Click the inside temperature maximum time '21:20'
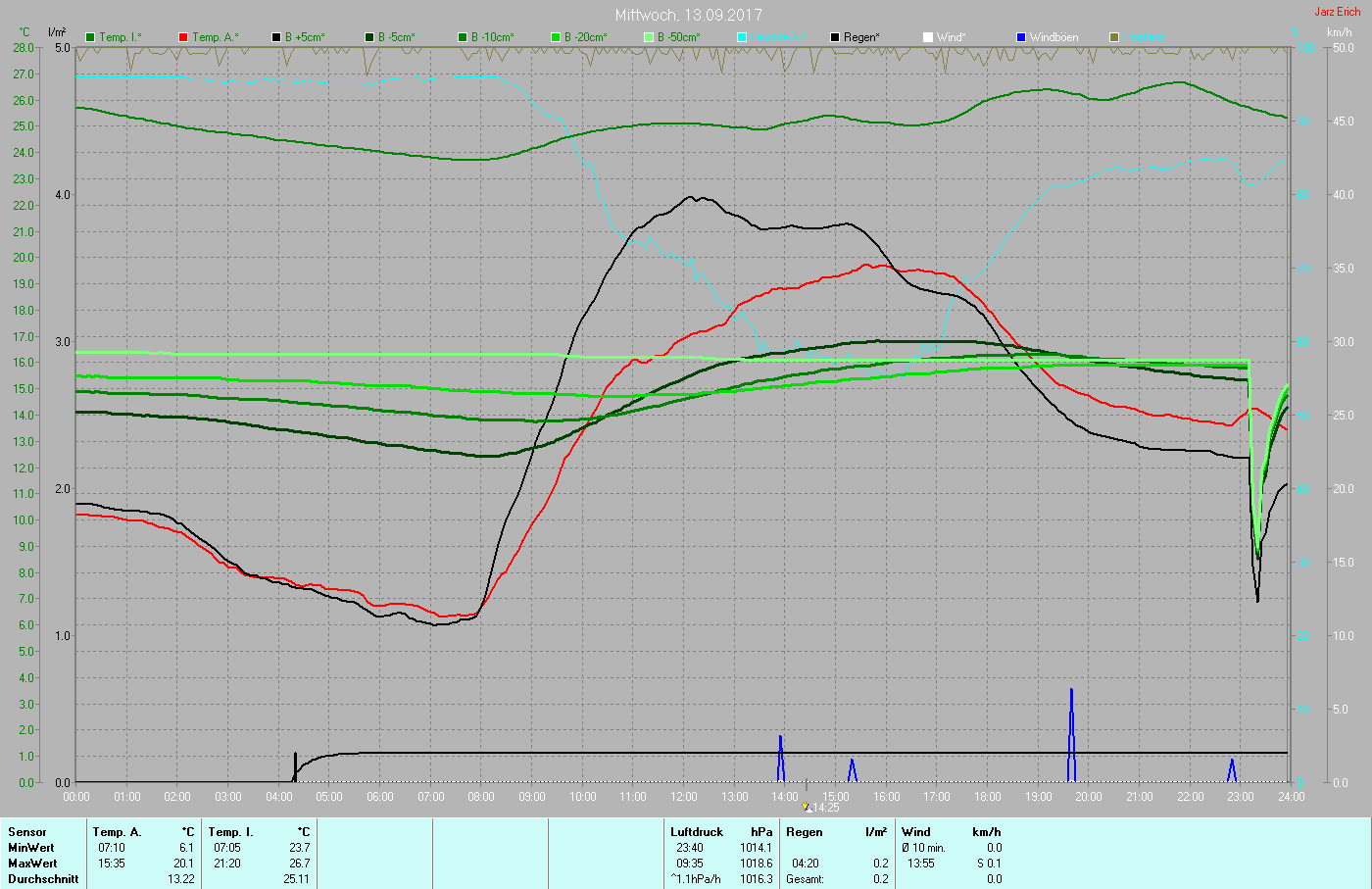This screenshot has height=889, width=1372. click(227, 864)
